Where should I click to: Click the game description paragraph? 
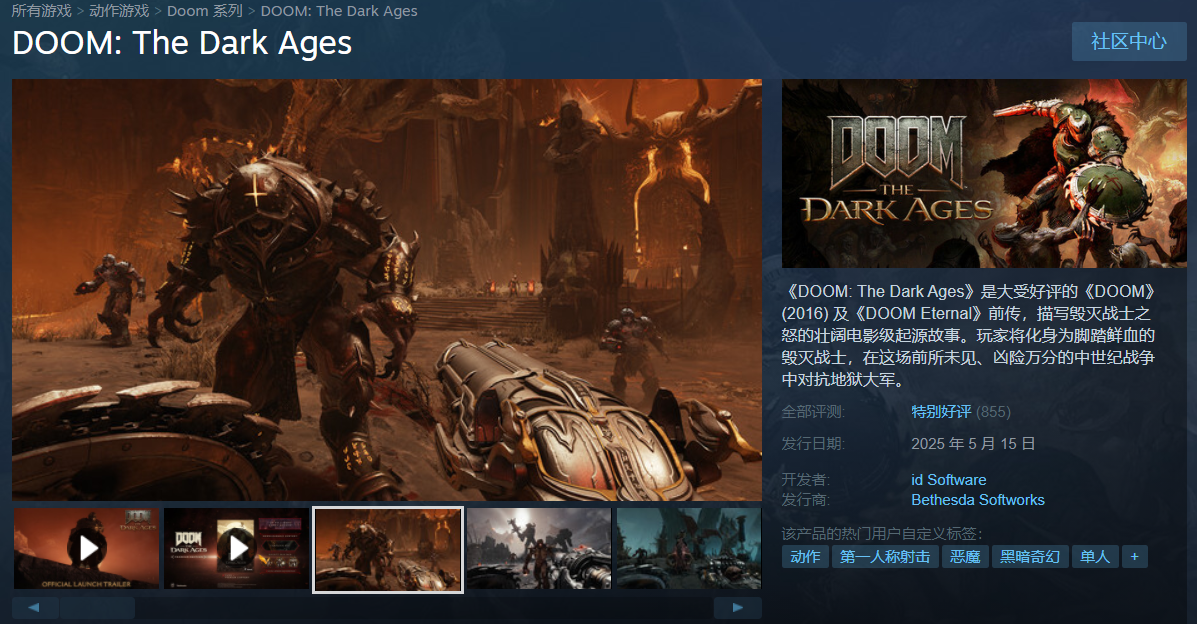(x=968, y=335)
